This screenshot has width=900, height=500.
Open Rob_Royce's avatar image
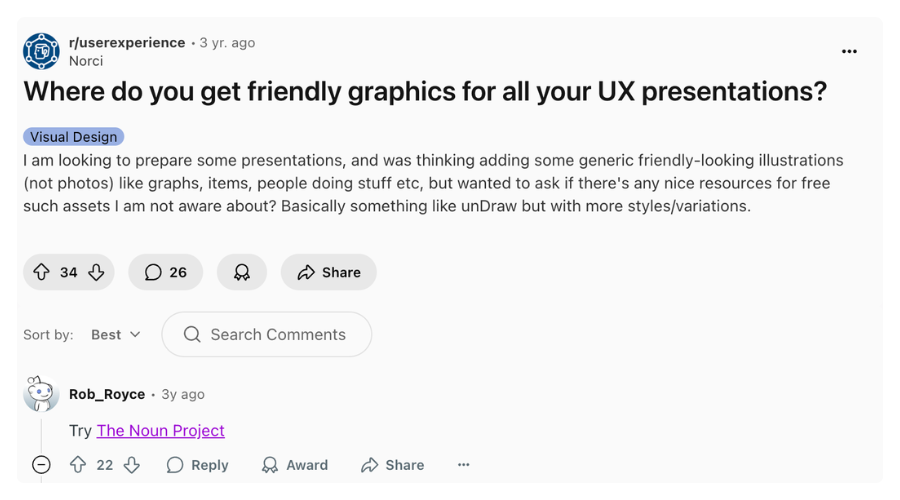pos(41,394)
